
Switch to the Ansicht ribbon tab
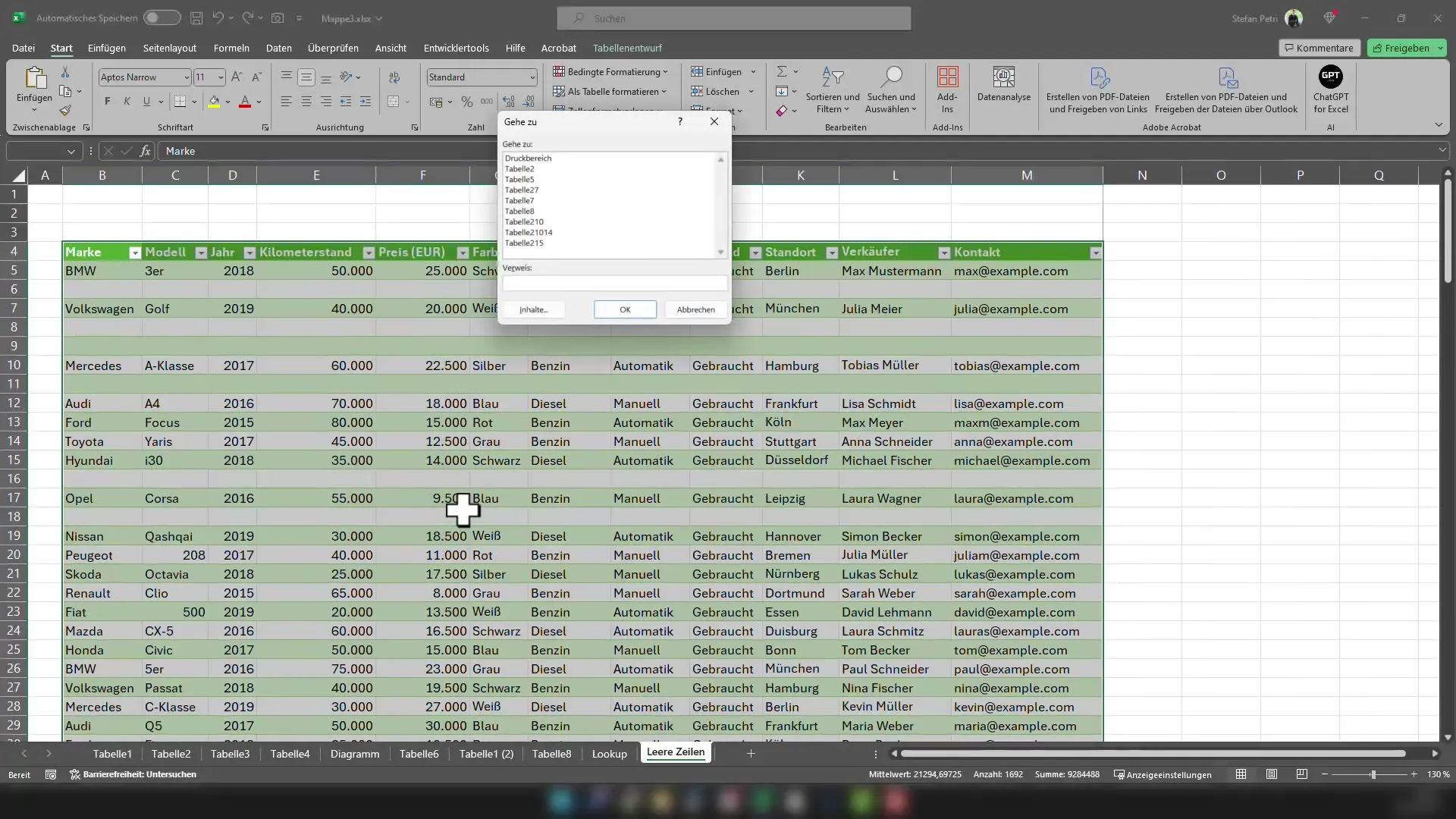coord(391,48)
